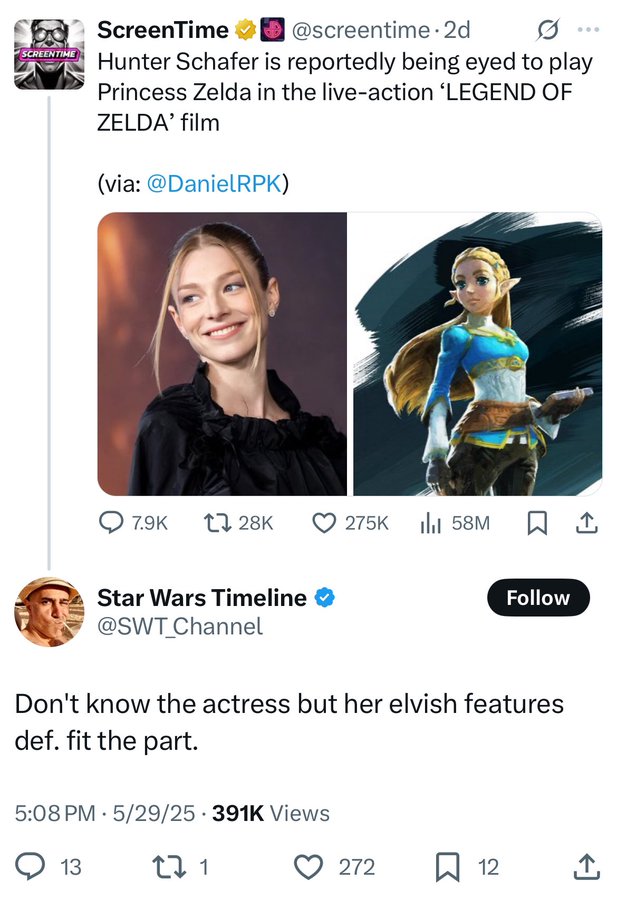Screen dimensions: 617x900
Task: Open the left photo of the actress
Action: (x=222, y=354)
